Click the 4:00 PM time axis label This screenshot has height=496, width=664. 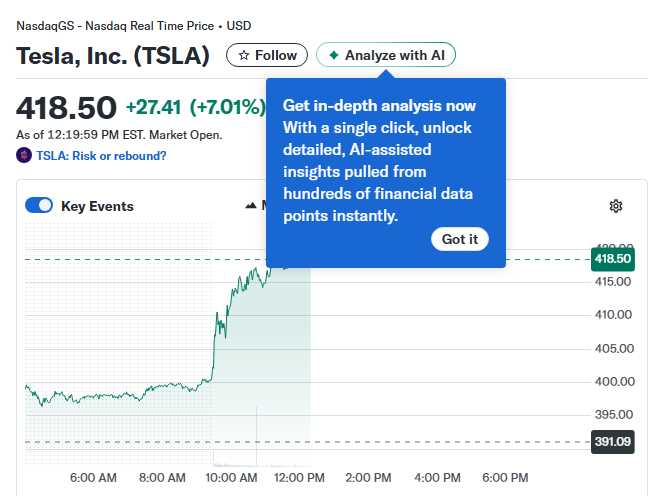tap(437, 478)
